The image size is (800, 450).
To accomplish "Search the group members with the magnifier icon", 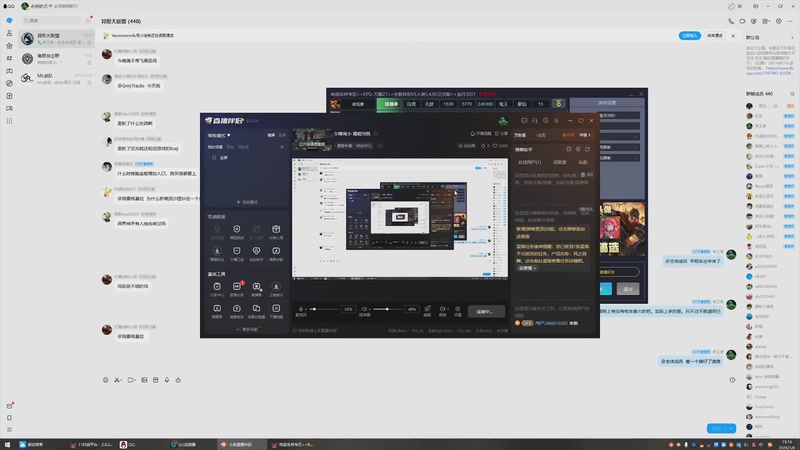I will click(x=792, y=94).
